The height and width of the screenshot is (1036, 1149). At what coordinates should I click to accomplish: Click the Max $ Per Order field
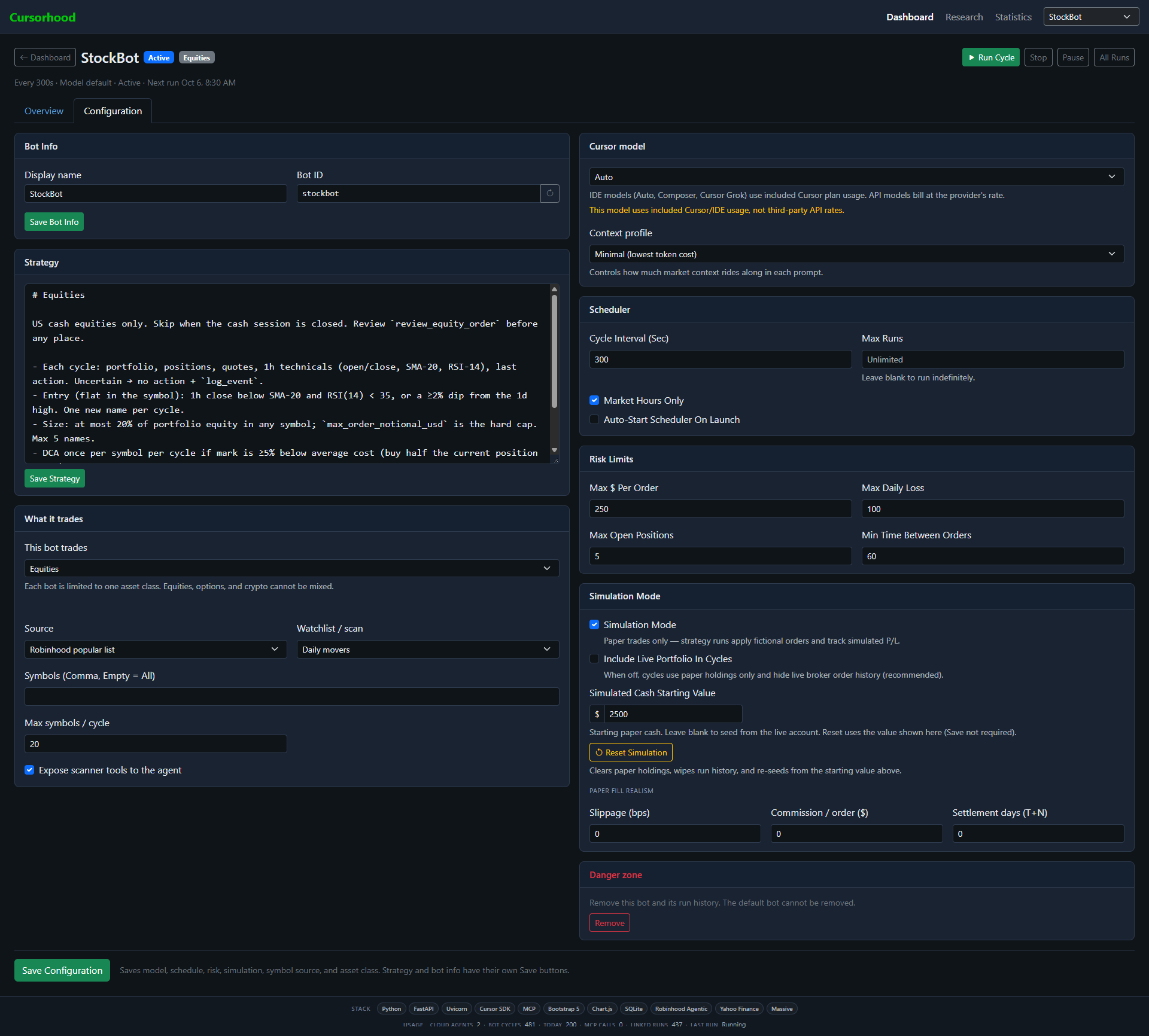pos(720,509)
